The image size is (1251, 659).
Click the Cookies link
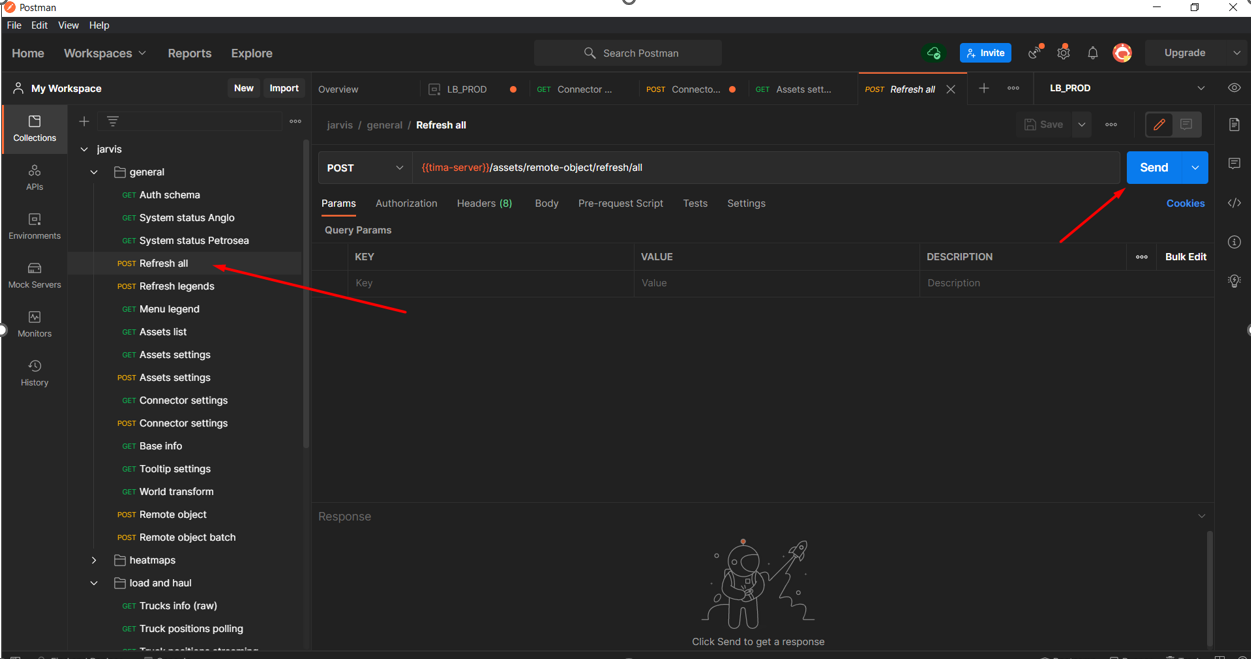pyautogui.click(x=1185, y=203)
